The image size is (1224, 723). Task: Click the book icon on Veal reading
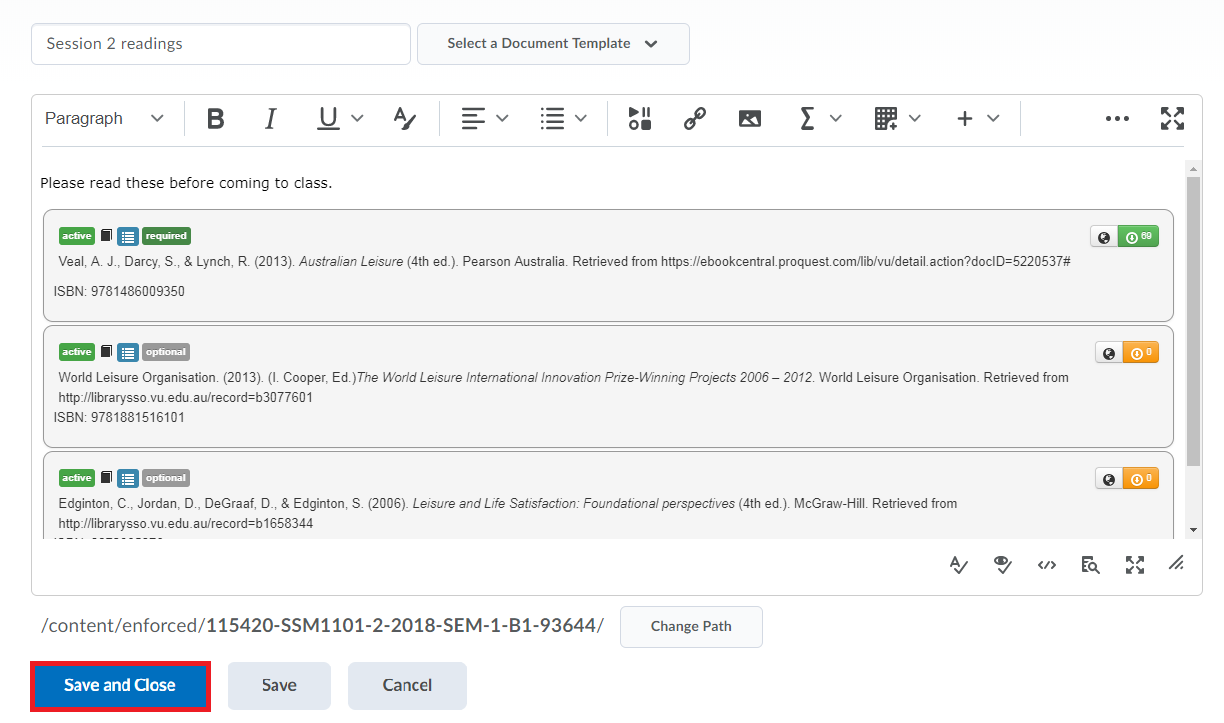[x=106, y=237]
